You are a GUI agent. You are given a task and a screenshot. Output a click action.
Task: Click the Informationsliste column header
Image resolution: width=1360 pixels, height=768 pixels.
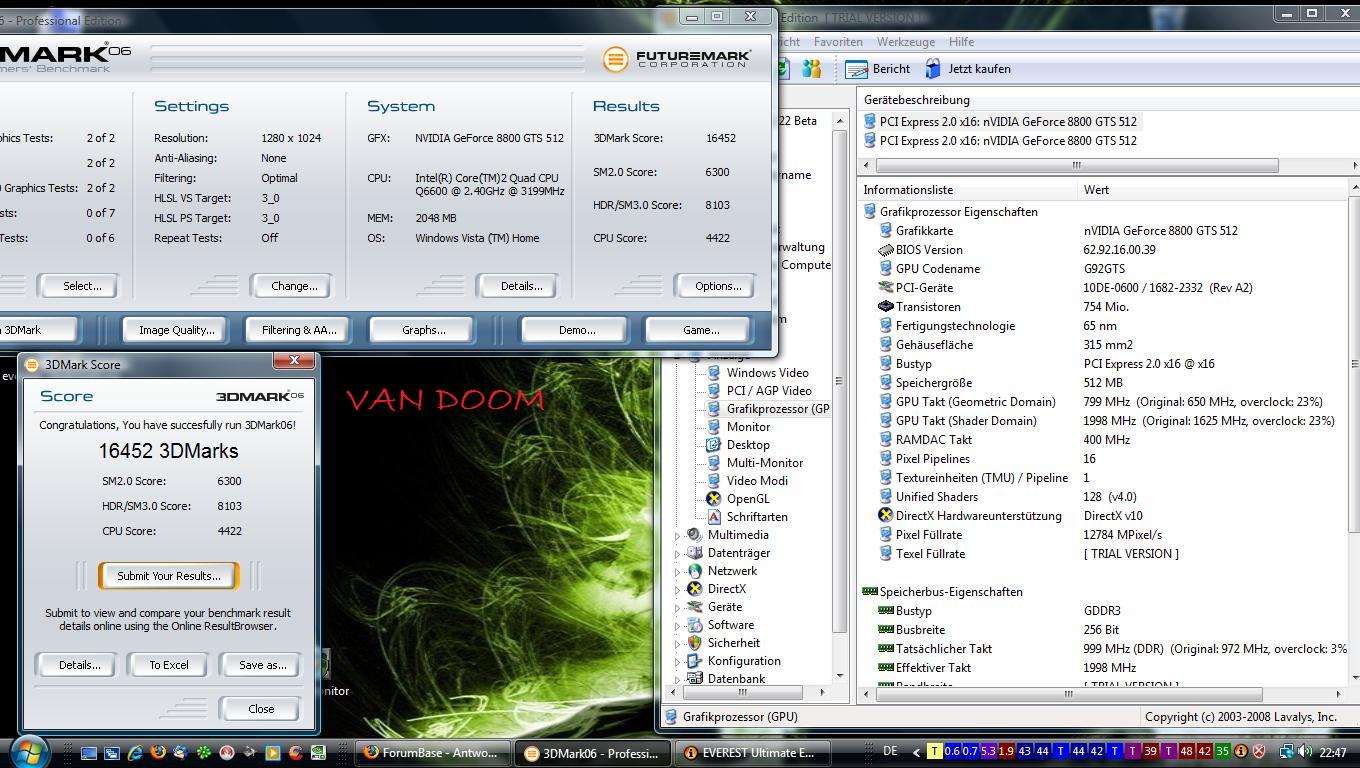click(x=968, y=190)
